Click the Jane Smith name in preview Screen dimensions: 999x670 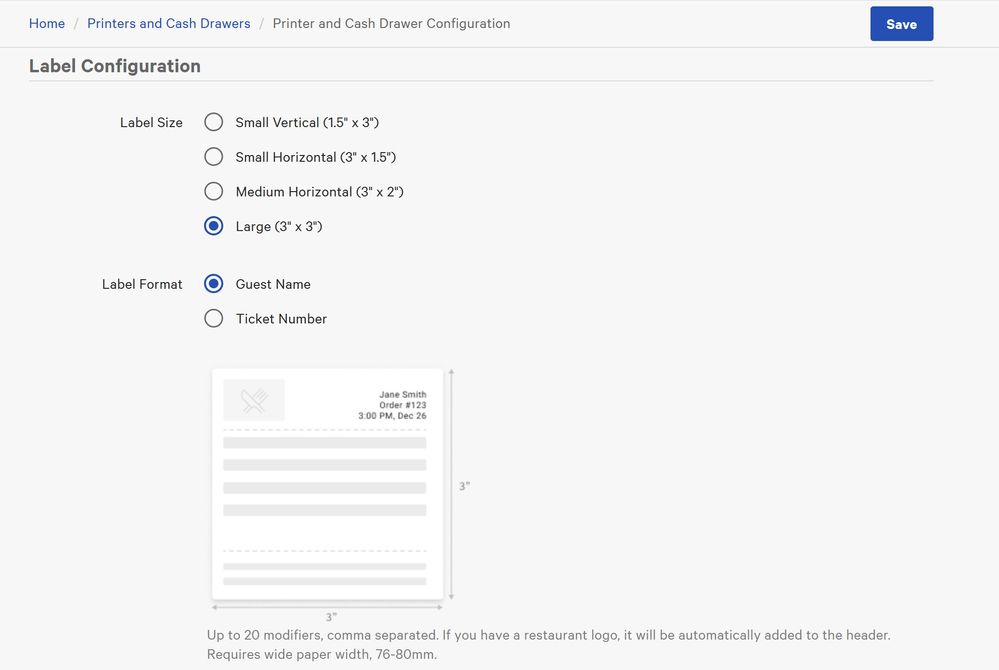click(x=402, y=395)
